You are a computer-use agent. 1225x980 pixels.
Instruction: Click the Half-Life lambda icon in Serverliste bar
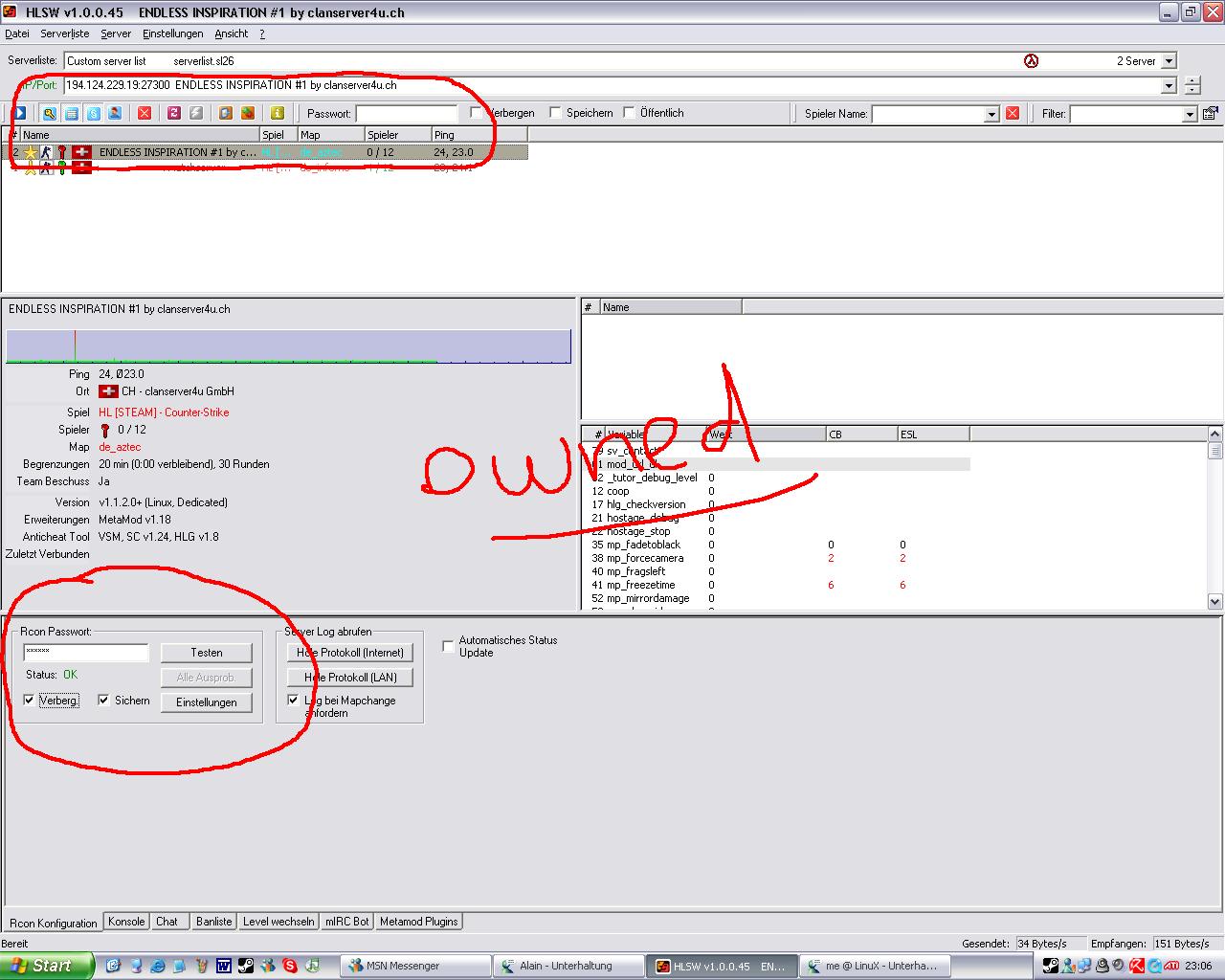[x=1031, y=60]
